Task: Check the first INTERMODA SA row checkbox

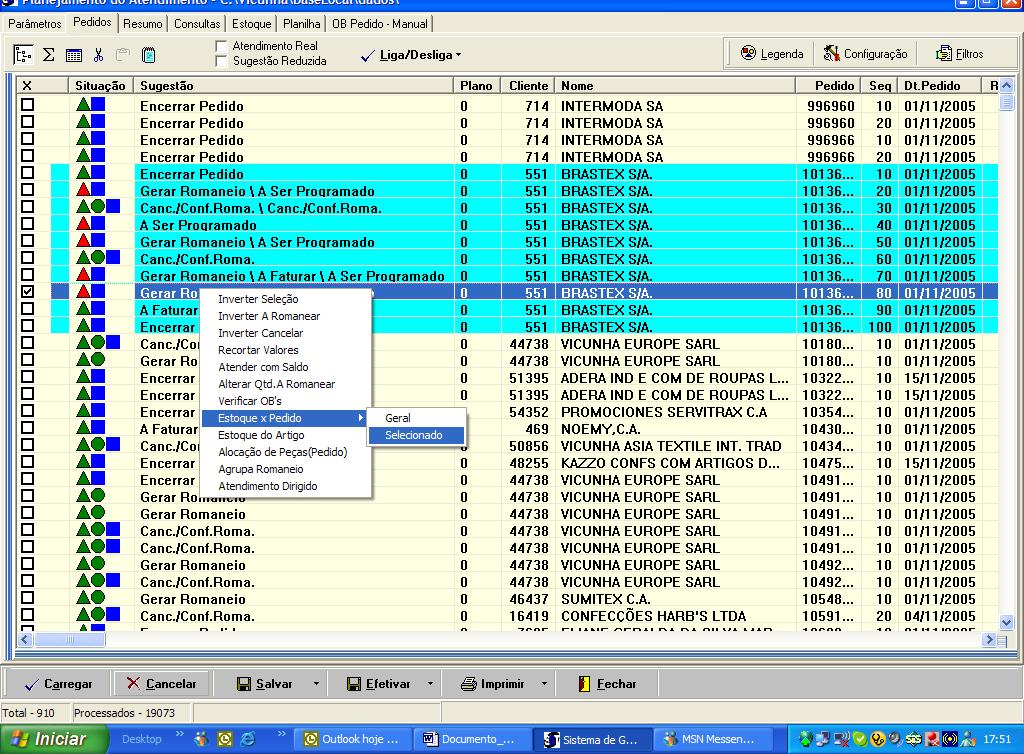Action: 28,105
